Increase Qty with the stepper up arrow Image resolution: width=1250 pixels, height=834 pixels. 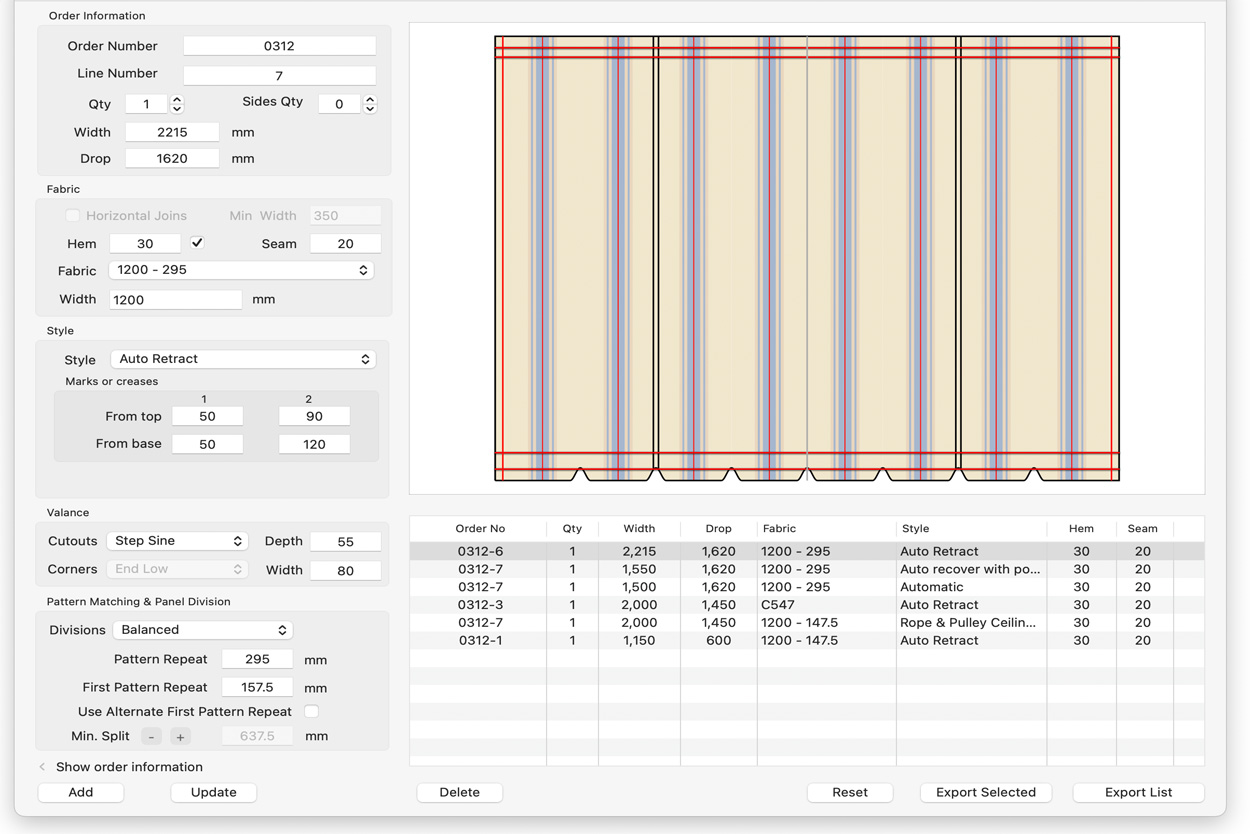[x=177, y=99]
